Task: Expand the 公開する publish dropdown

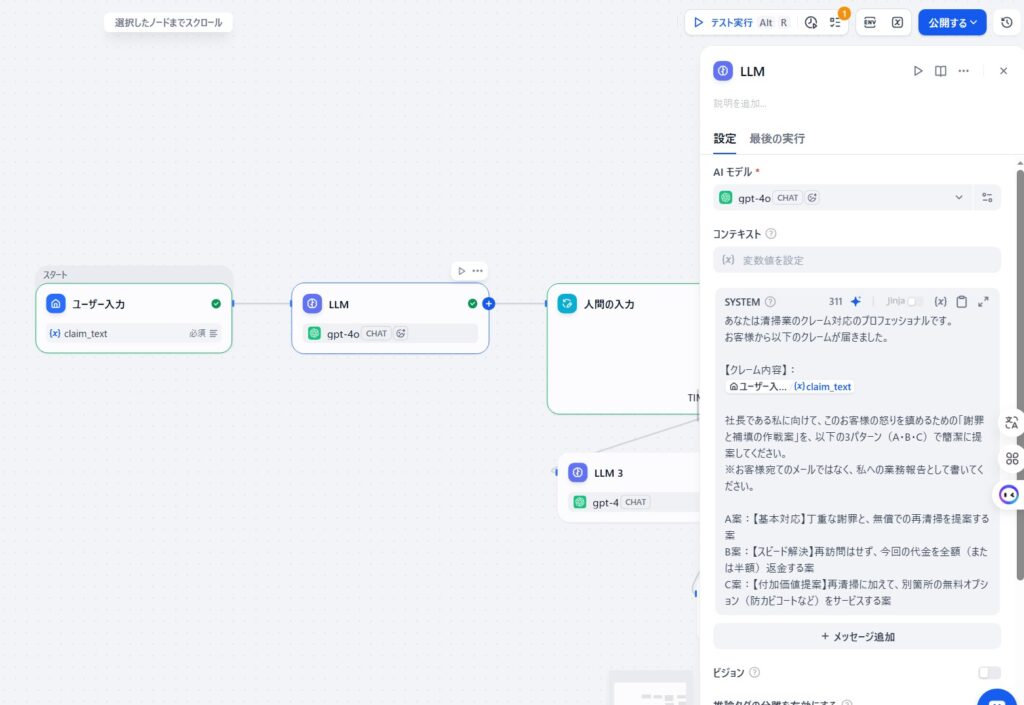Action: tap(974, 22)
